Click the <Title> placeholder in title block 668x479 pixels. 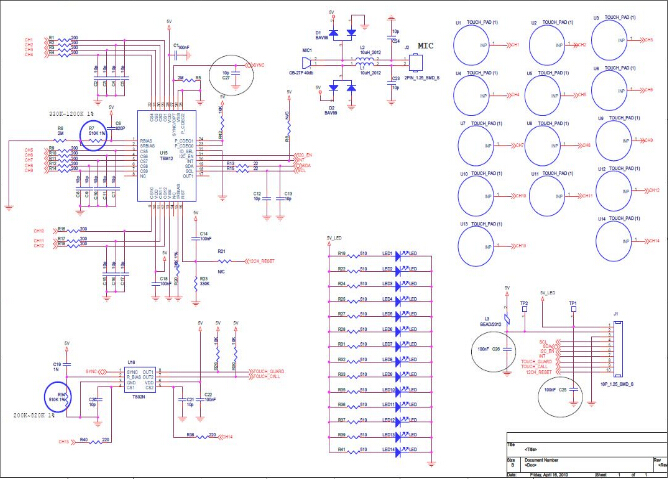tap(531, 449)
